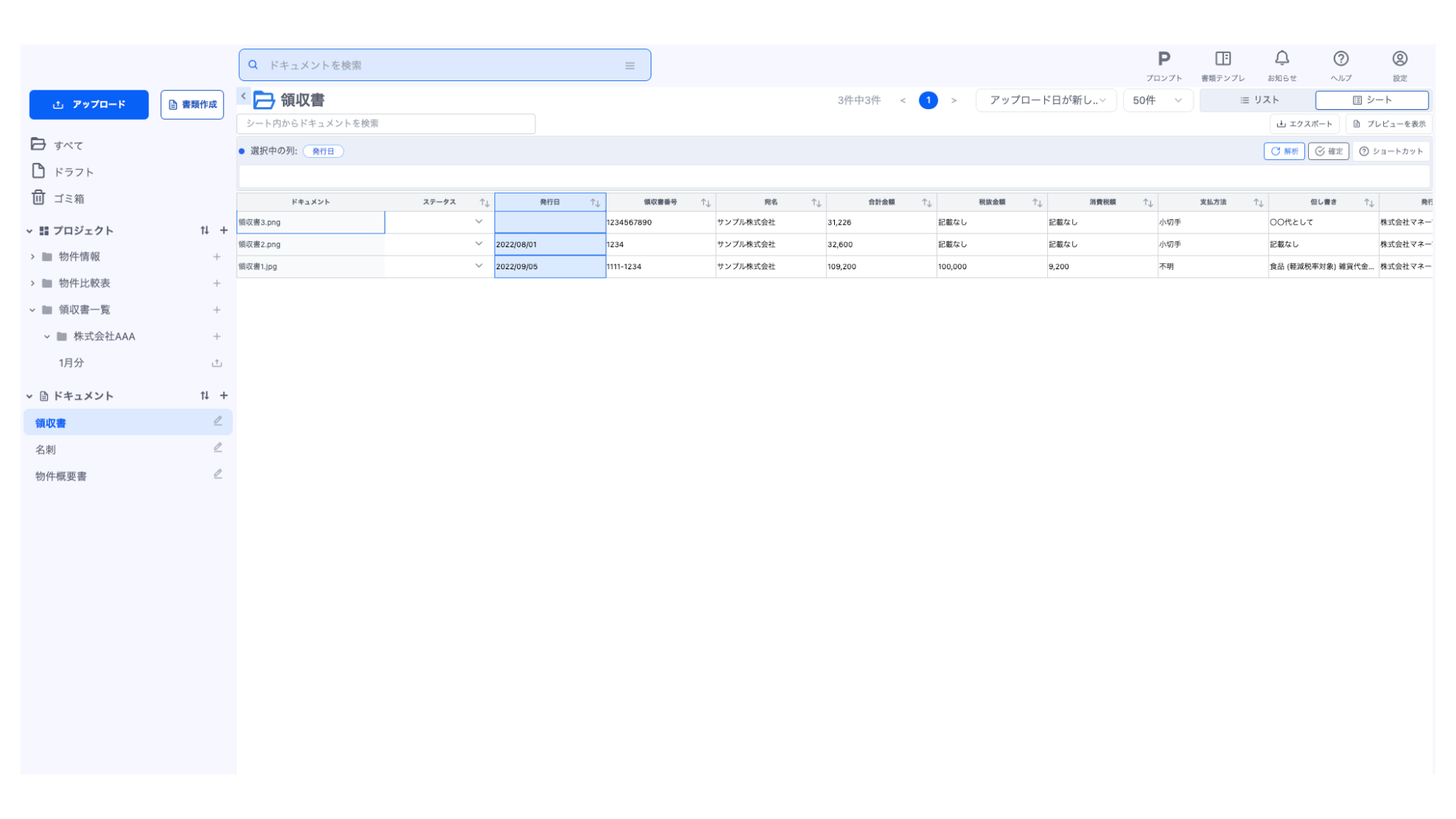The width and height of the screenshot is (1456, 819).
Task: Expand the 物件情報 folder
Action: pos(33,257)
